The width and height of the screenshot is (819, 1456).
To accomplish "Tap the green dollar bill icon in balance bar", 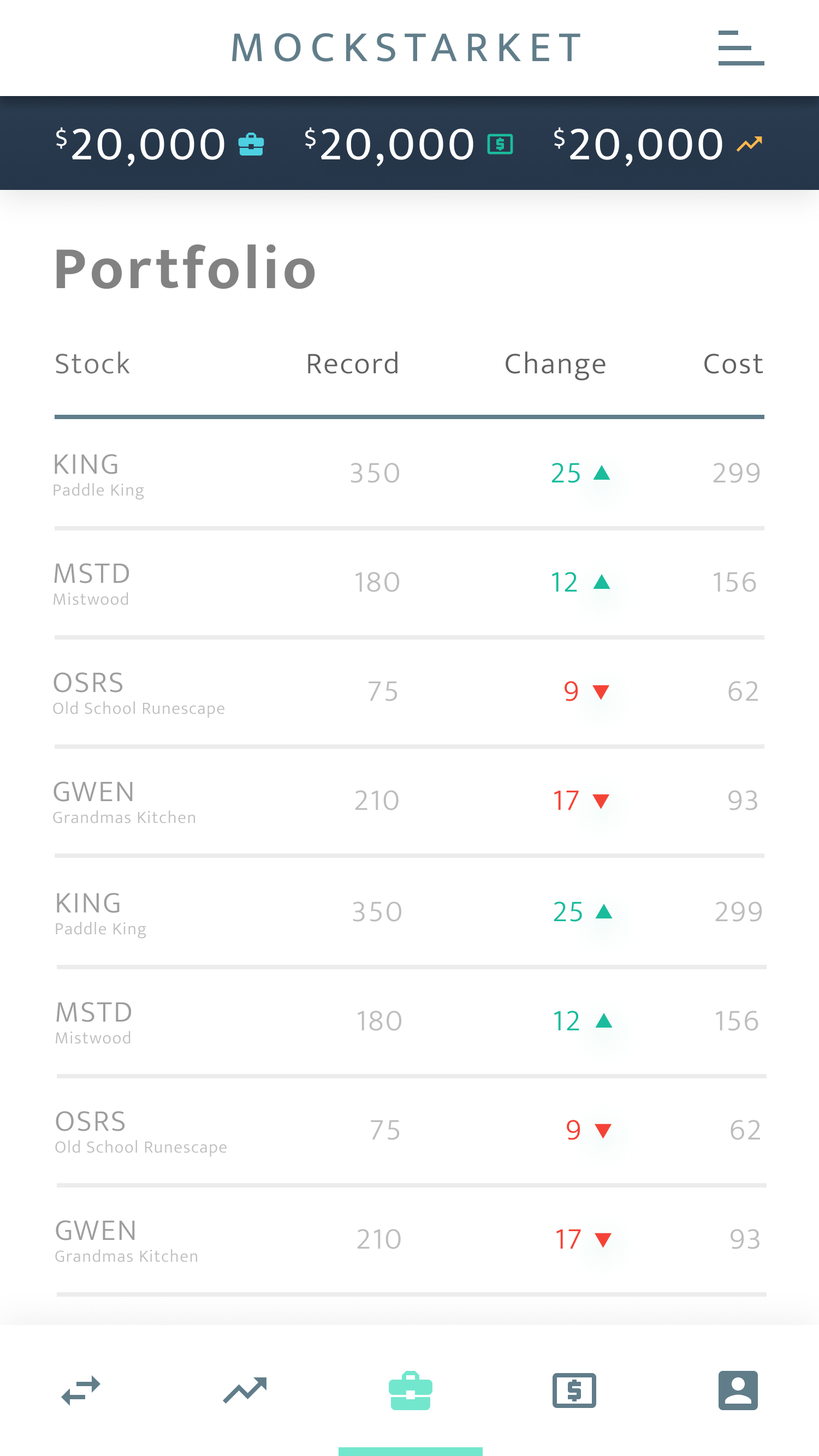I will [x=500, y=144].
